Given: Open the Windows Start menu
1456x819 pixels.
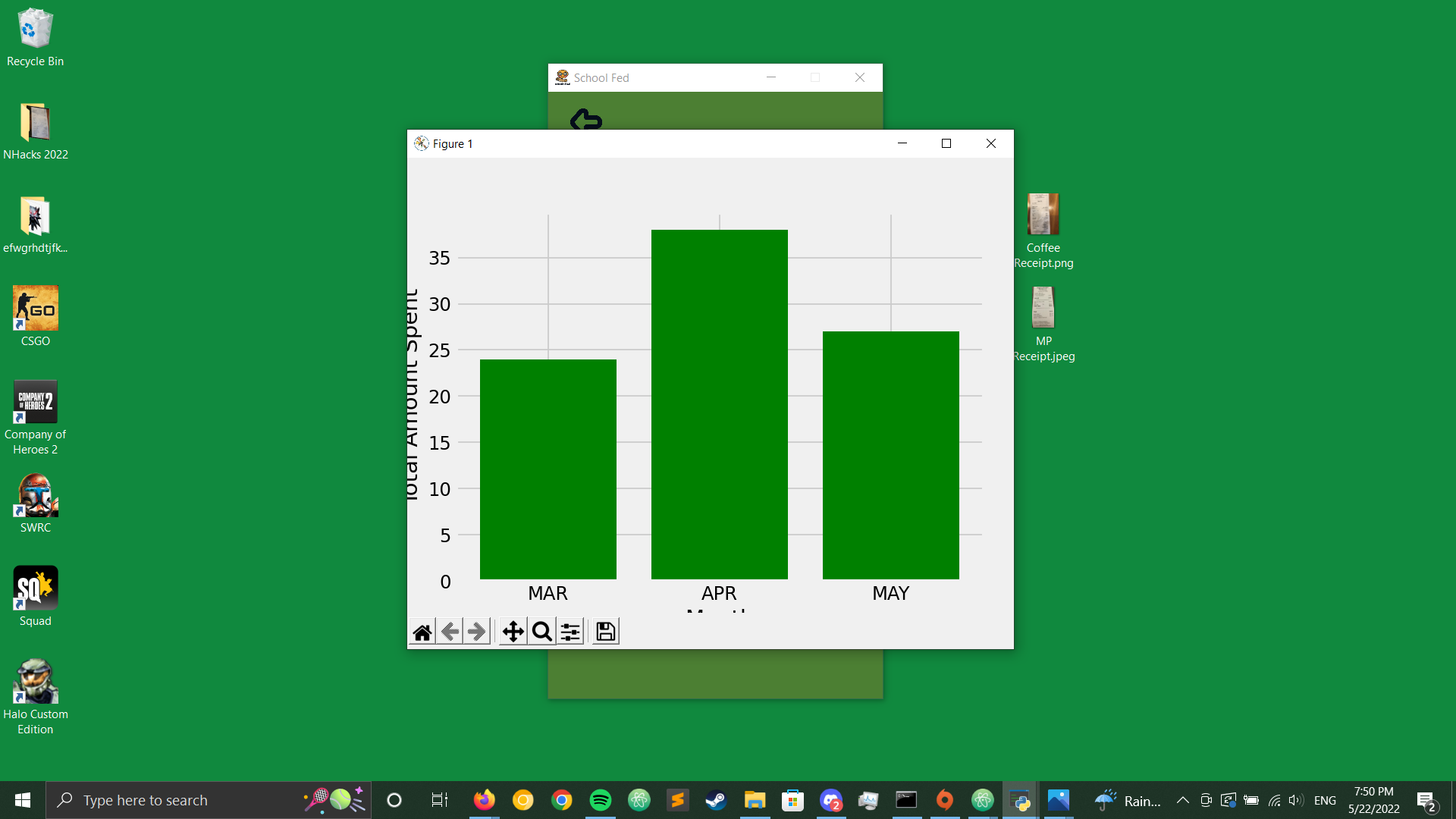Looking at the screenshot, I should [x=23, y=800].
